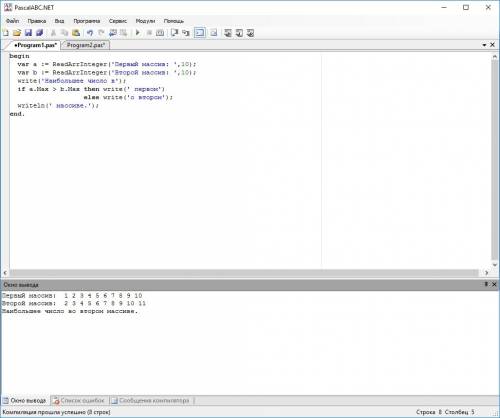Image resolution: width=500 pixels, height=418 pixels.
Task: Open the Сервис menu
Action: pyautogui.click(x=118, y=21)
